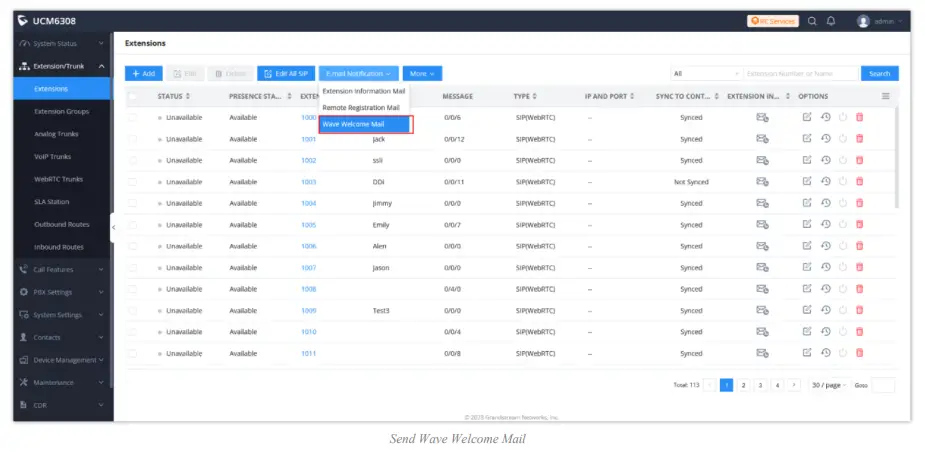This screenshot has height=457, width=925.
Task: Reset extension 1004 with the clock icon
Action: click(825, 203)
